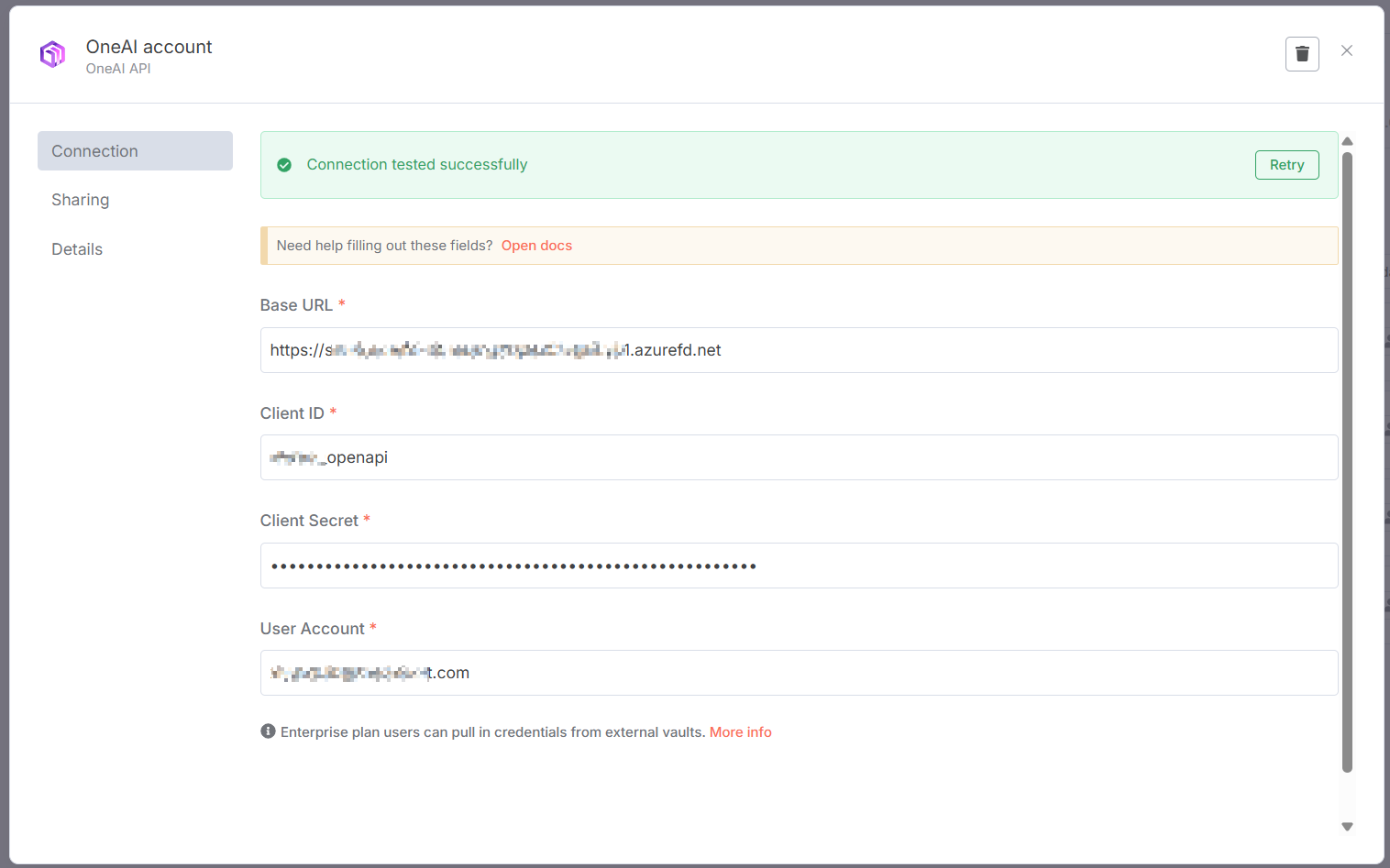
Task: Click the 'Need help filling out these fields?' text
Action: point(384,246)
